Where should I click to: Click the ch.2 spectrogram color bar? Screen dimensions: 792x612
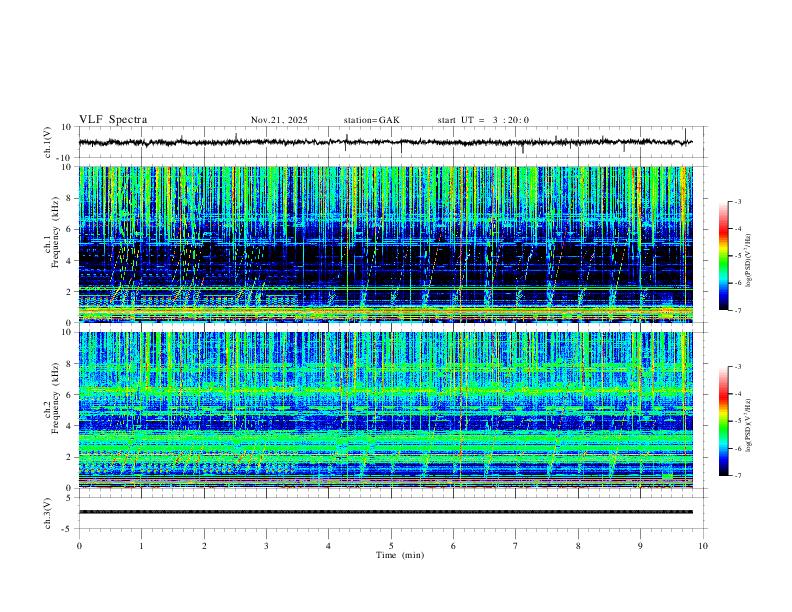click(724, 421)
